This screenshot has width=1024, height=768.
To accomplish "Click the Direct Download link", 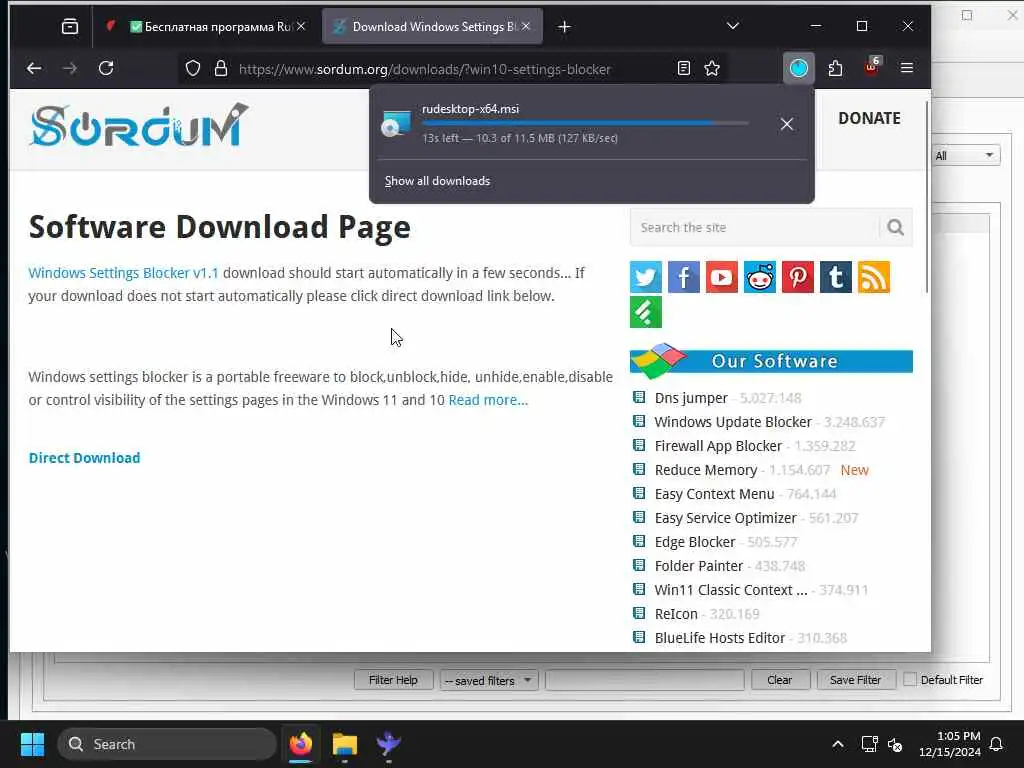I will click(84, 458).
